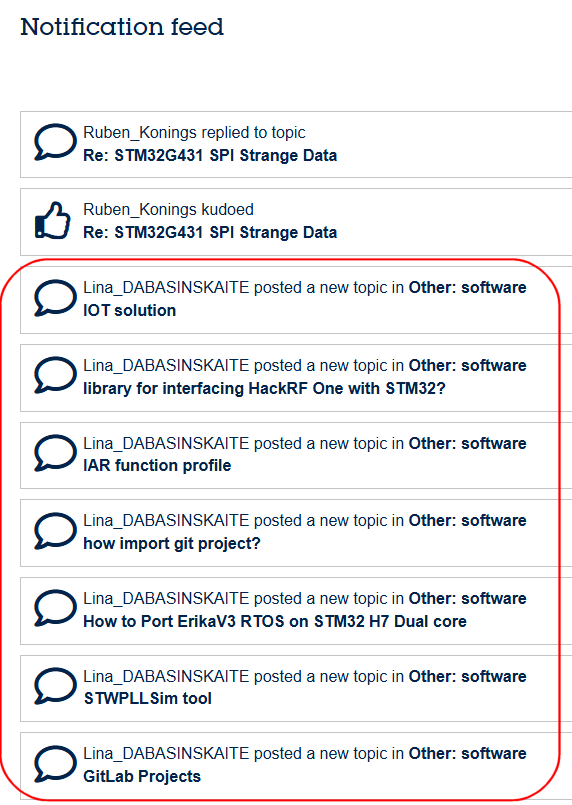Click speech bubble icon beside IAR function profile

pos(55,453)
